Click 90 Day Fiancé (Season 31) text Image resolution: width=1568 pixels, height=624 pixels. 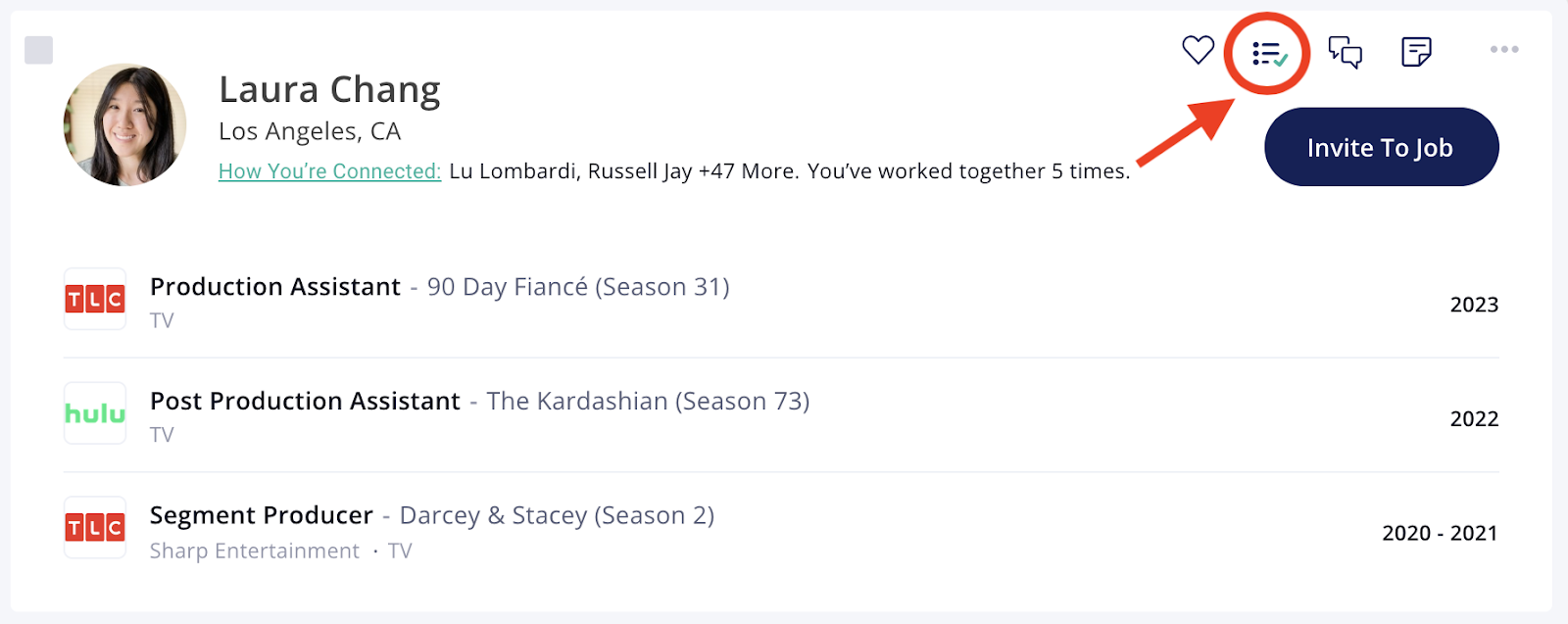578,287
